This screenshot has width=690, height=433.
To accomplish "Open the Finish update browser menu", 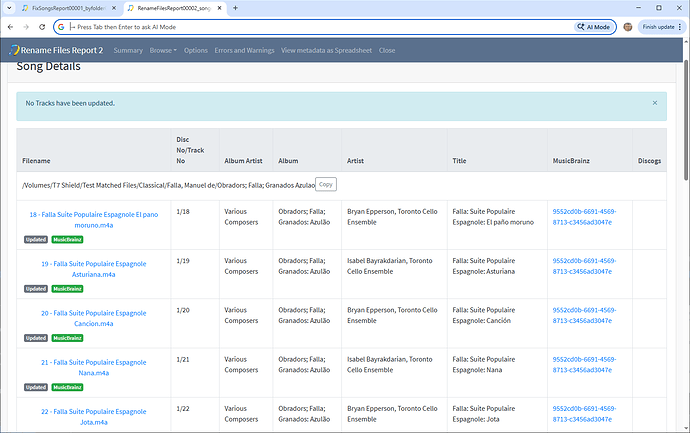I will (x=663, y=27).
